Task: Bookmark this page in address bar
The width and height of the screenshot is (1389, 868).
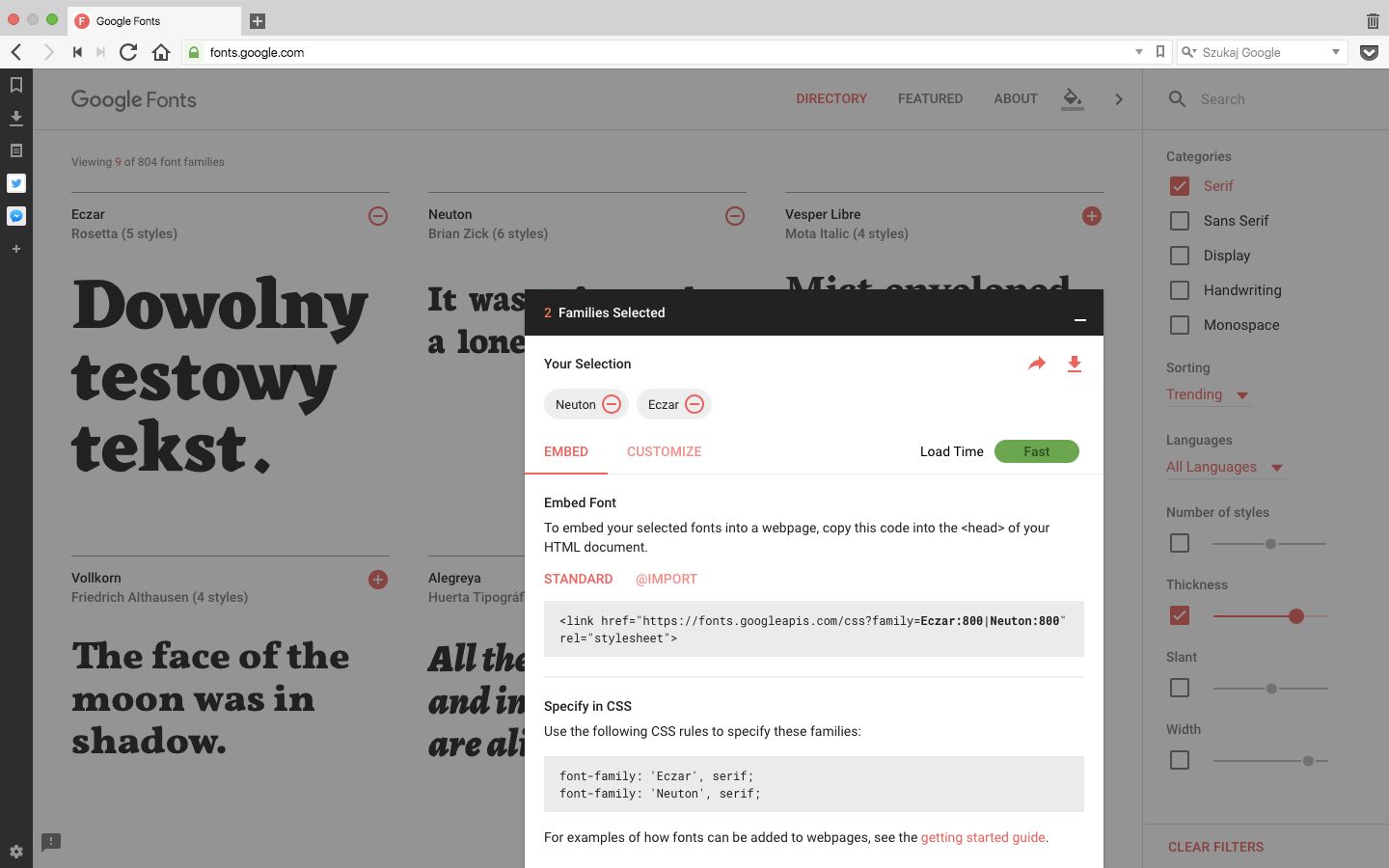Action: pos(1160,52)
